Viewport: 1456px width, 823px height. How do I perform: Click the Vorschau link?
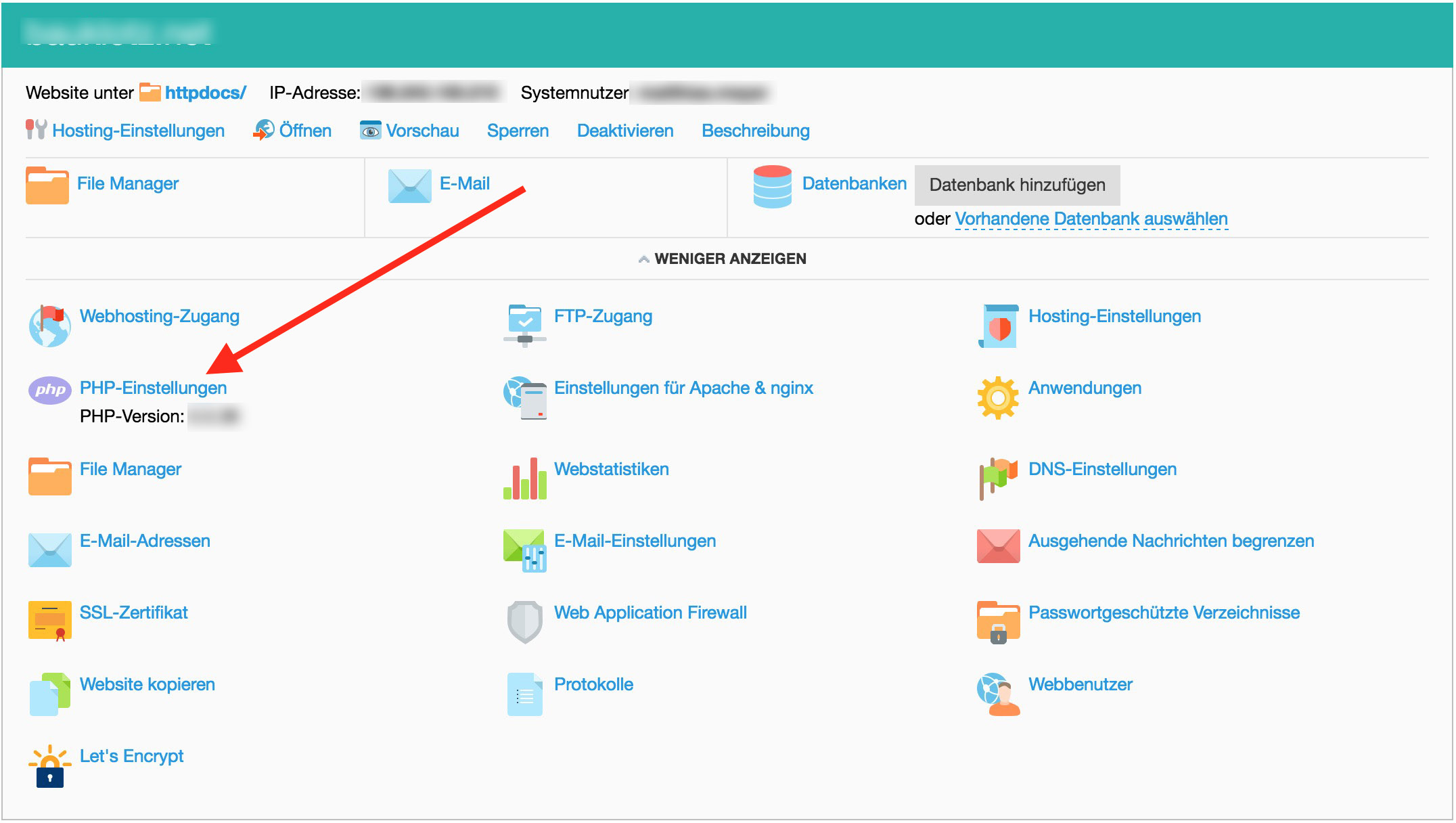coord(423,131)
